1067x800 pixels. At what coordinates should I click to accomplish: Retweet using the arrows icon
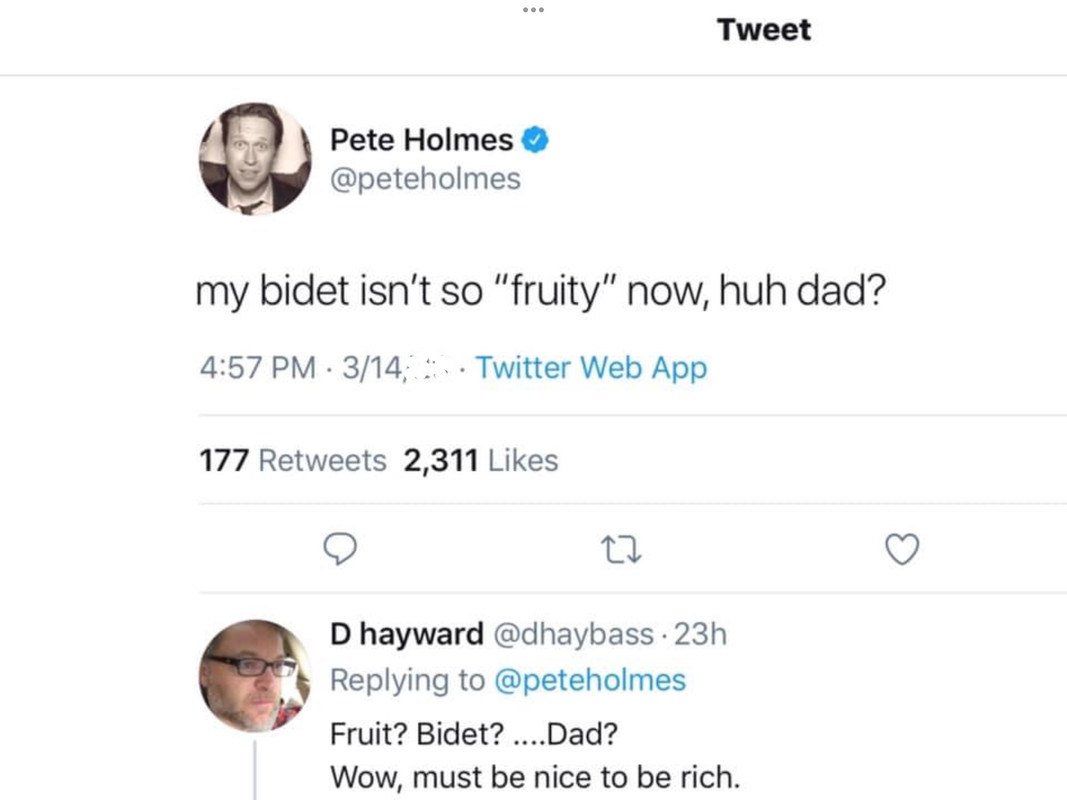coord(621,549)
